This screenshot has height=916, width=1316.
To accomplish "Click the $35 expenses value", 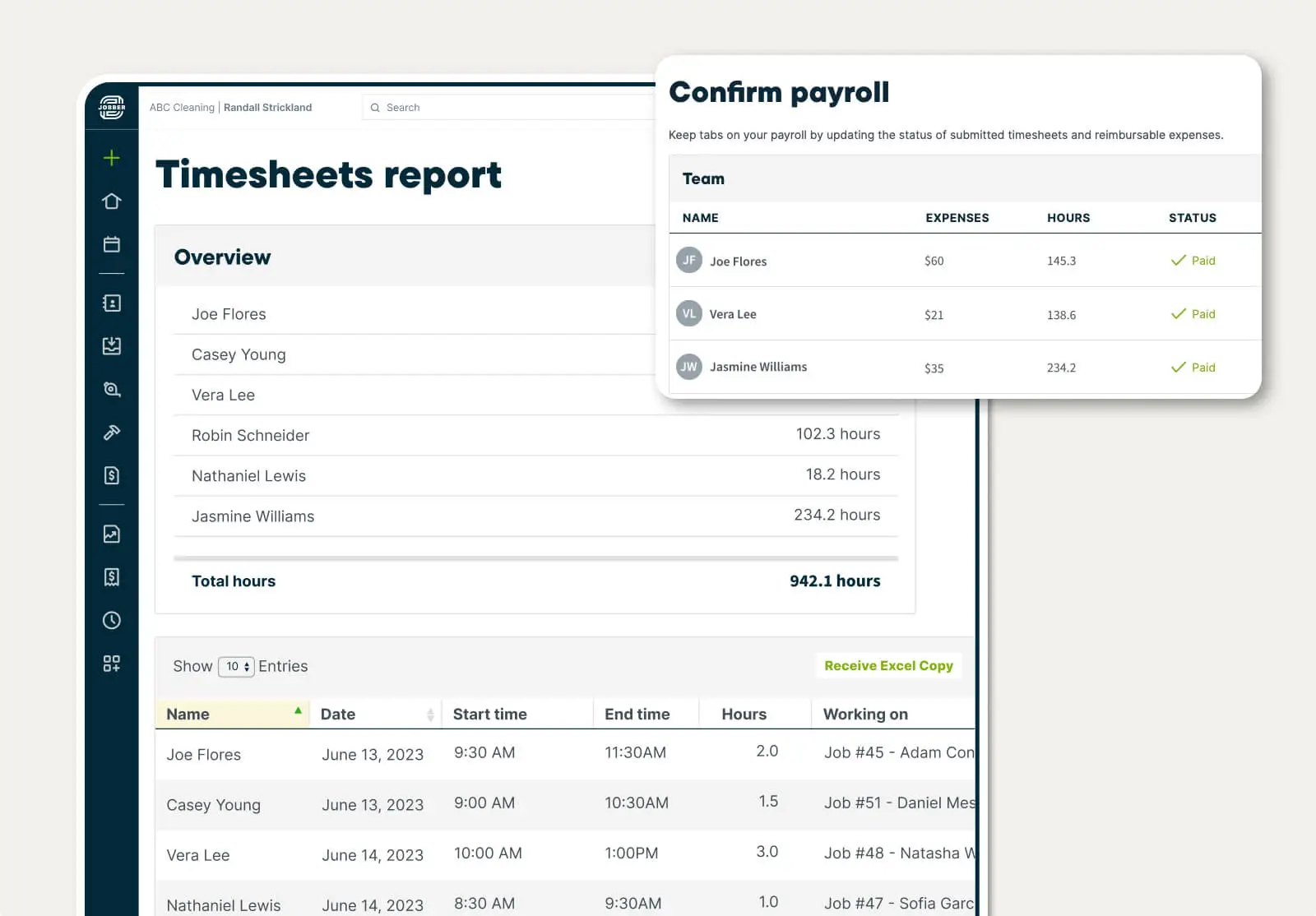I will [x=934, y=368].
